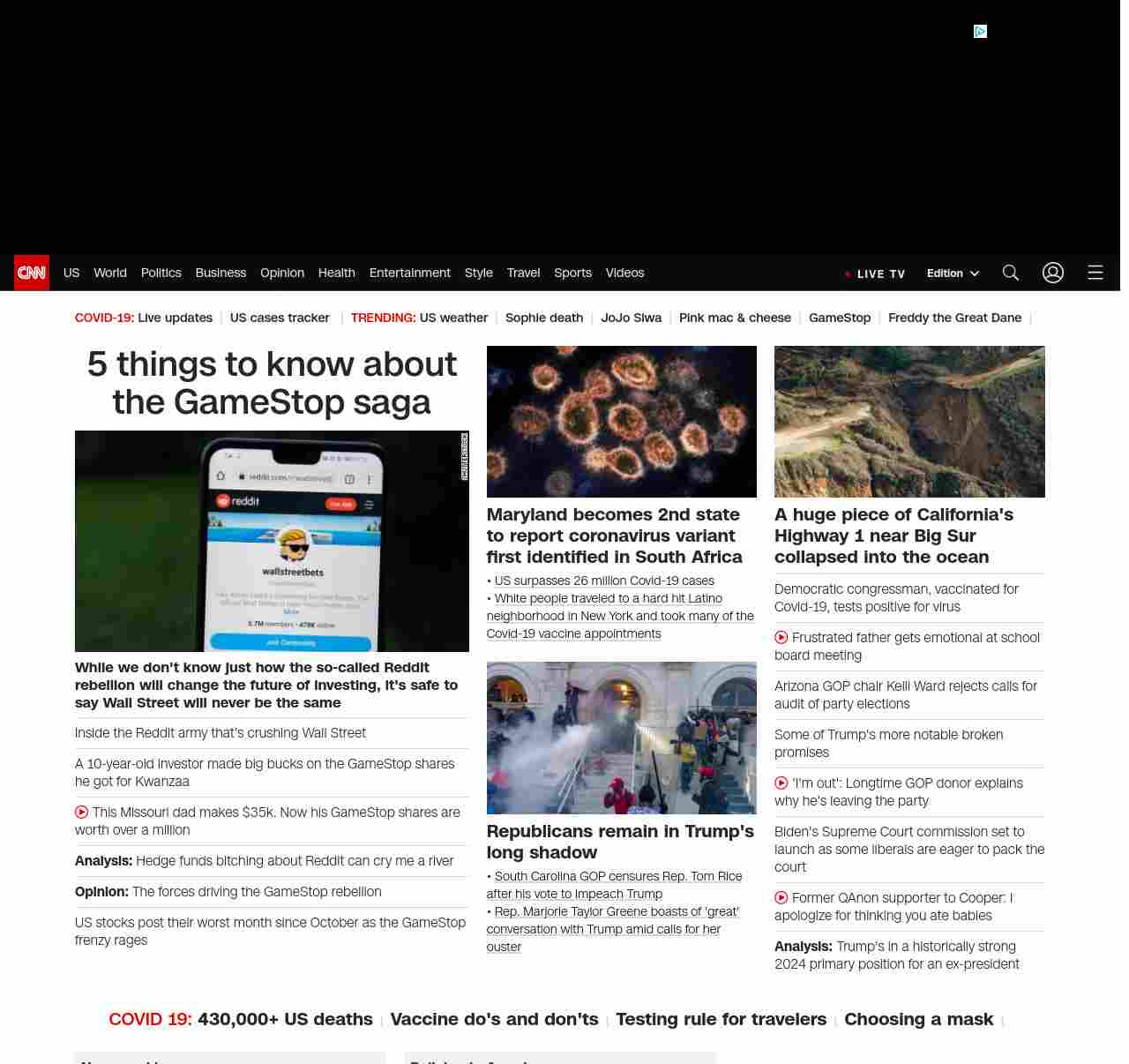Open the search magnifier icon

point(1010,273)
